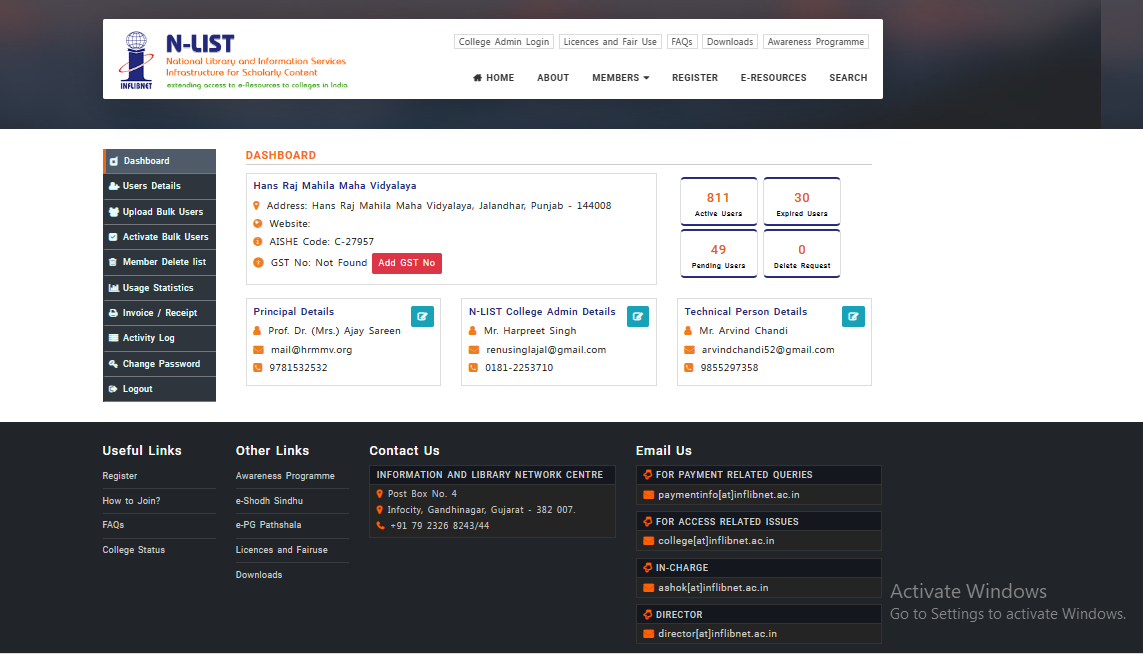Screen dimensions: 1143x654
Task: Open the E-Resources menu item
Action: (773, 78)
